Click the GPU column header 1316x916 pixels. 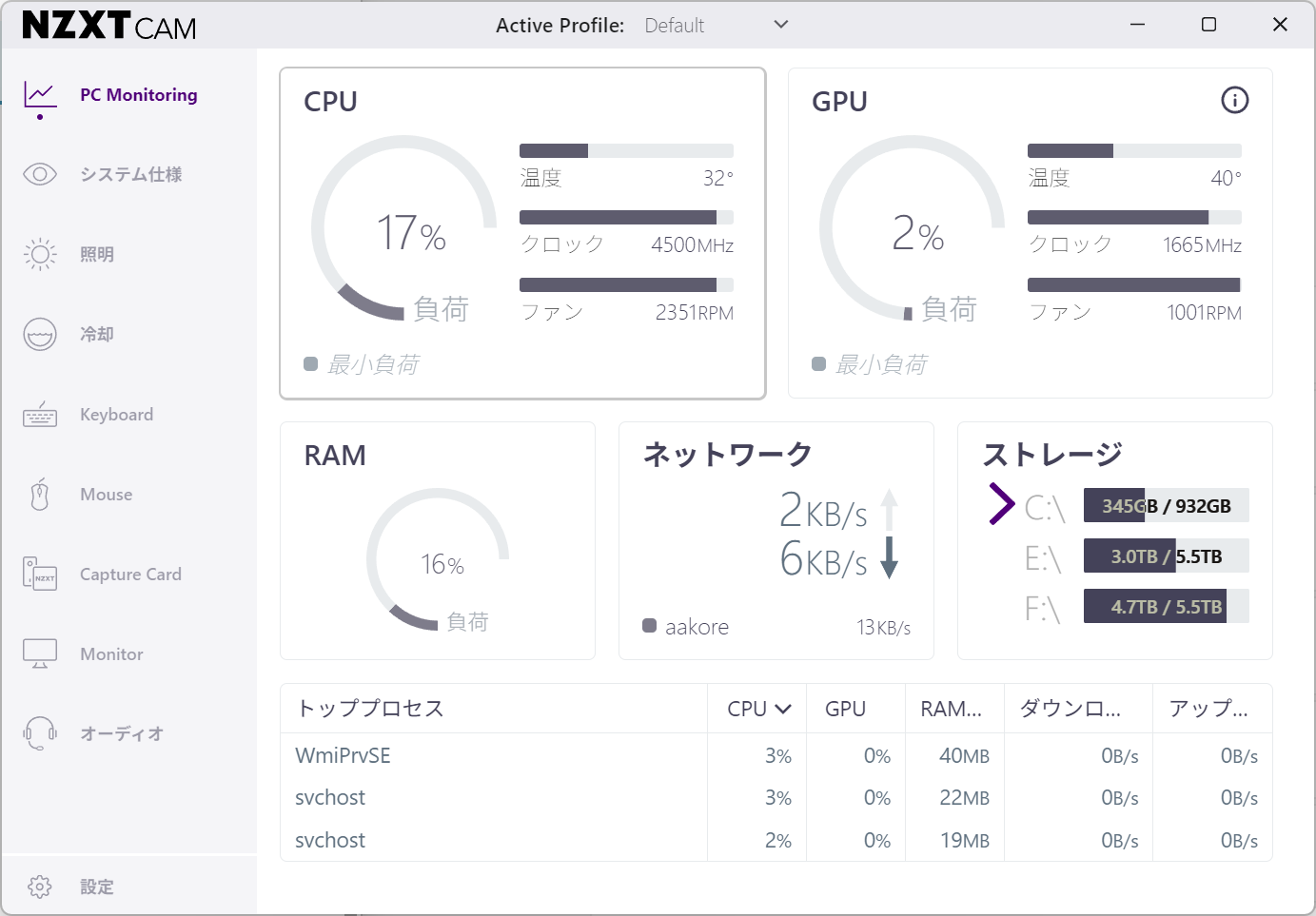click(845, 709)
